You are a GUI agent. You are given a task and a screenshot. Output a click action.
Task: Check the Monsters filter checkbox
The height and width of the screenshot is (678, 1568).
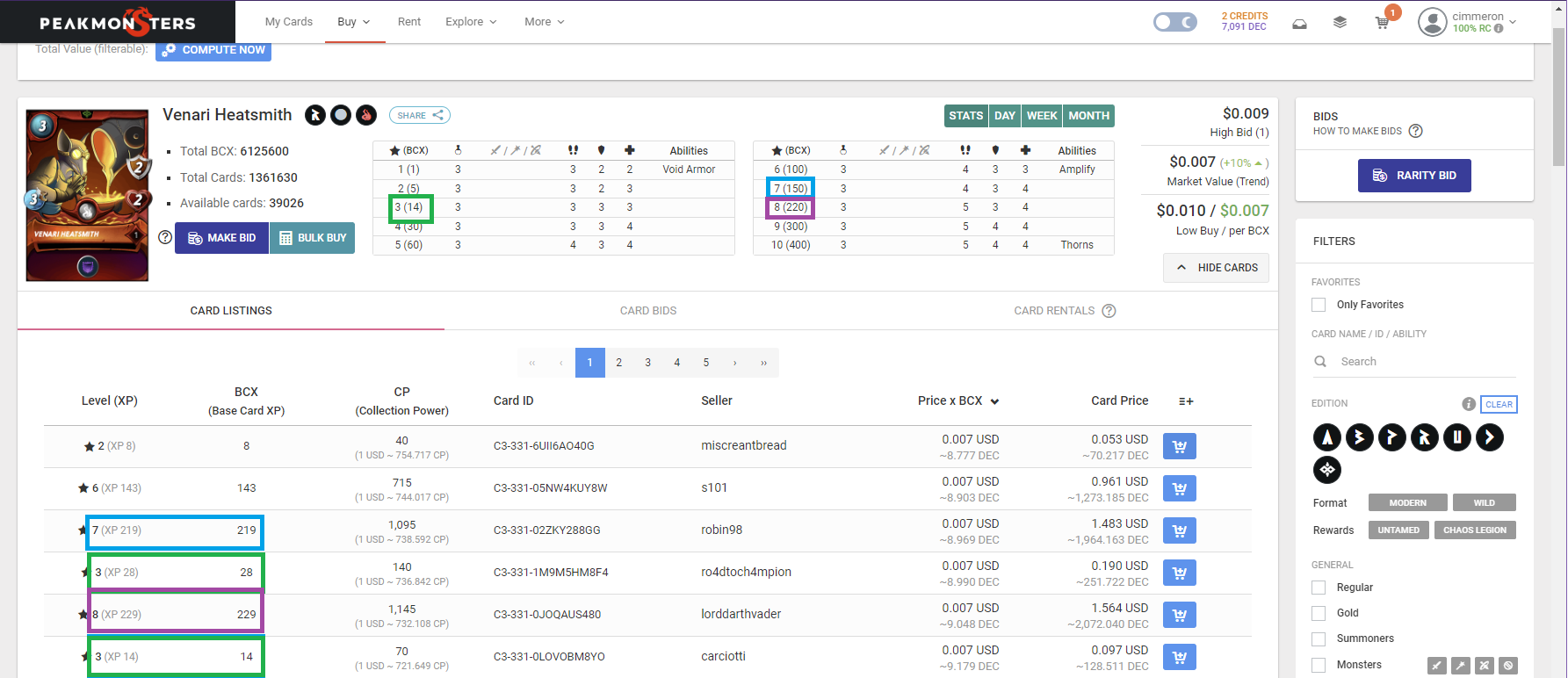point(1319,665)
